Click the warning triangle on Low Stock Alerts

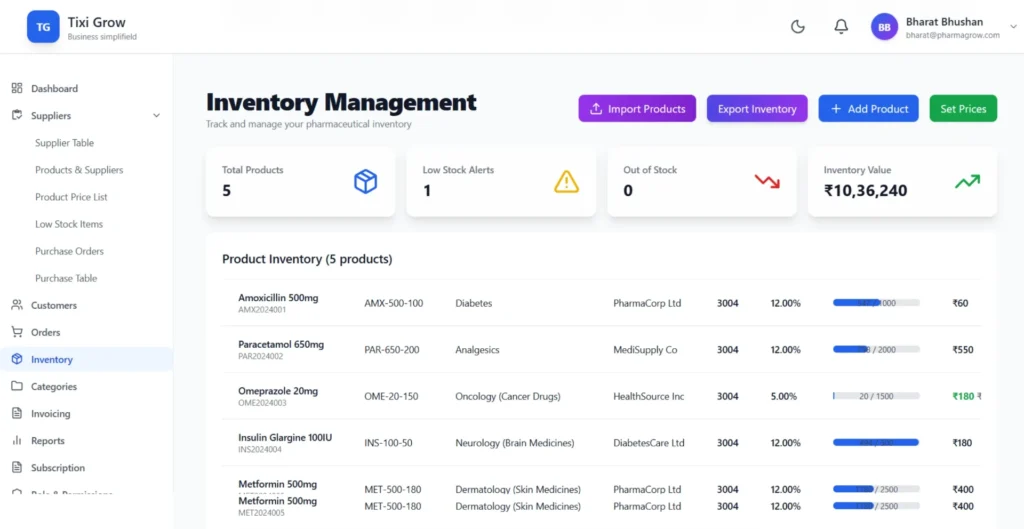(567, 181)
